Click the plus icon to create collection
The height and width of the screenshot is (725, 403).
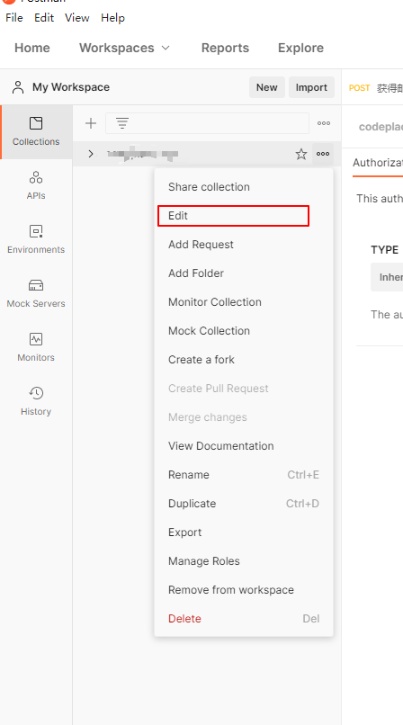point(91,123)
